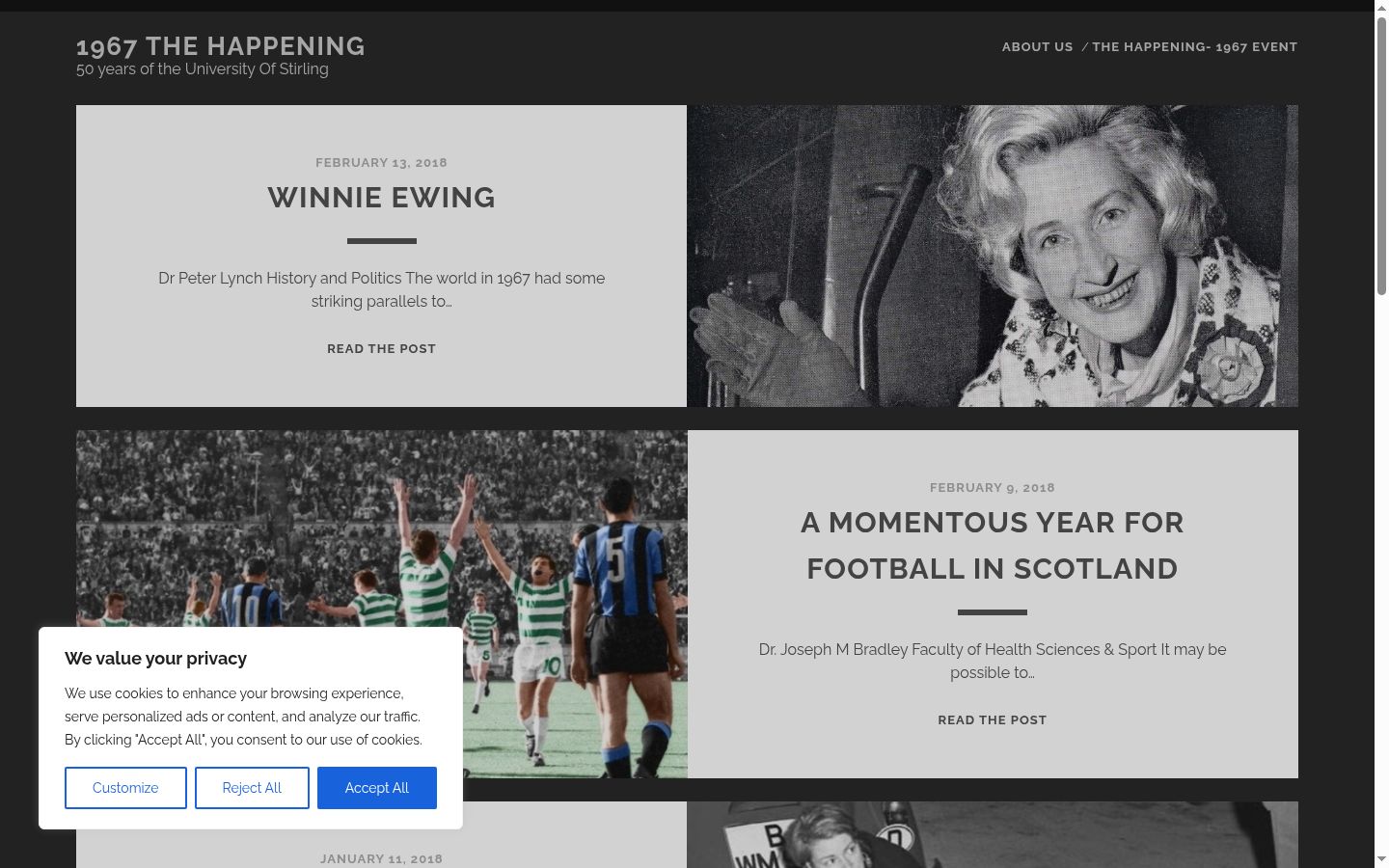Click Read the Post under the football article
Image resolution: width=1389 pixels, height=868 pixels.
pyautogui.click(x=992, y=719)
